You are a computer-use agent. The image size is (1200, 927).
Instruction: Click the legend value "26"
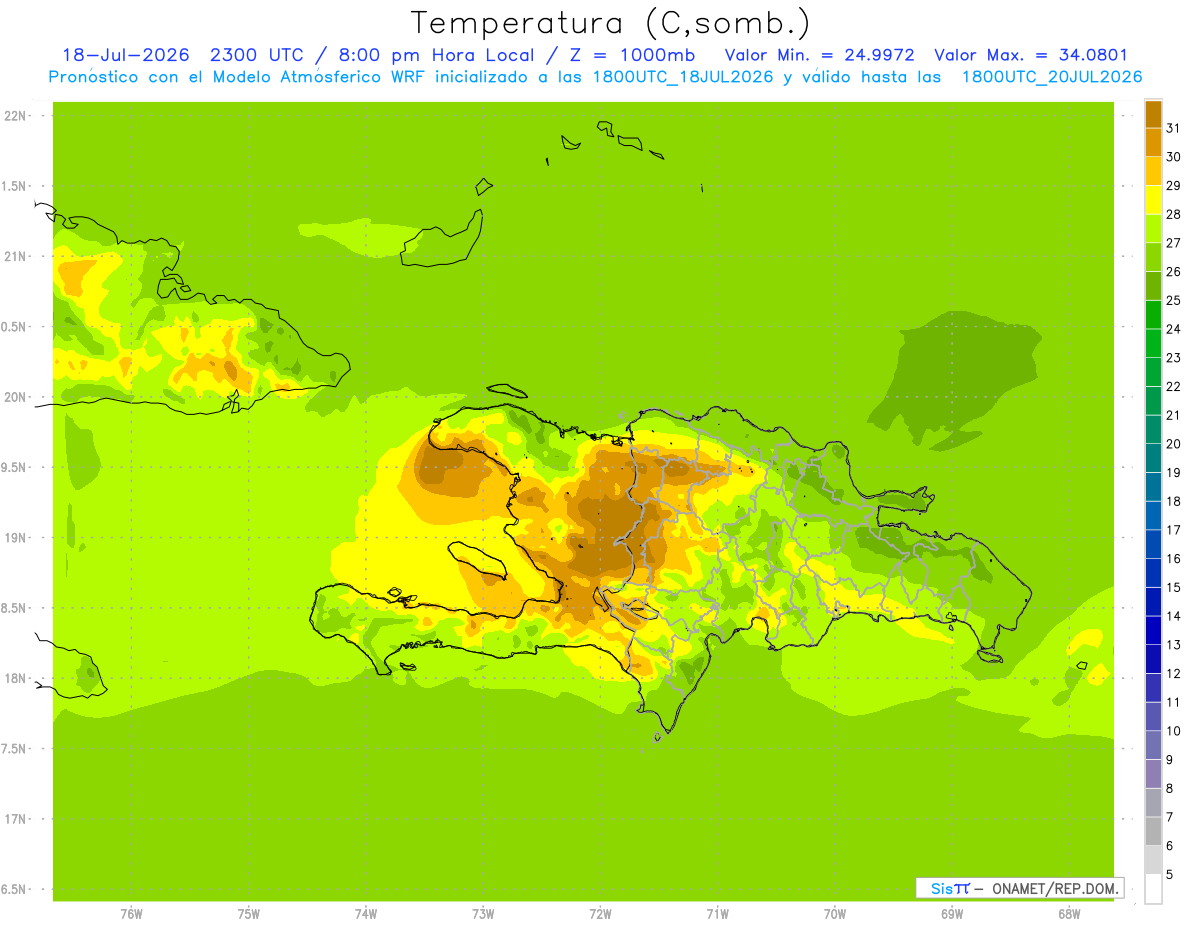[x=1173, y=272]
